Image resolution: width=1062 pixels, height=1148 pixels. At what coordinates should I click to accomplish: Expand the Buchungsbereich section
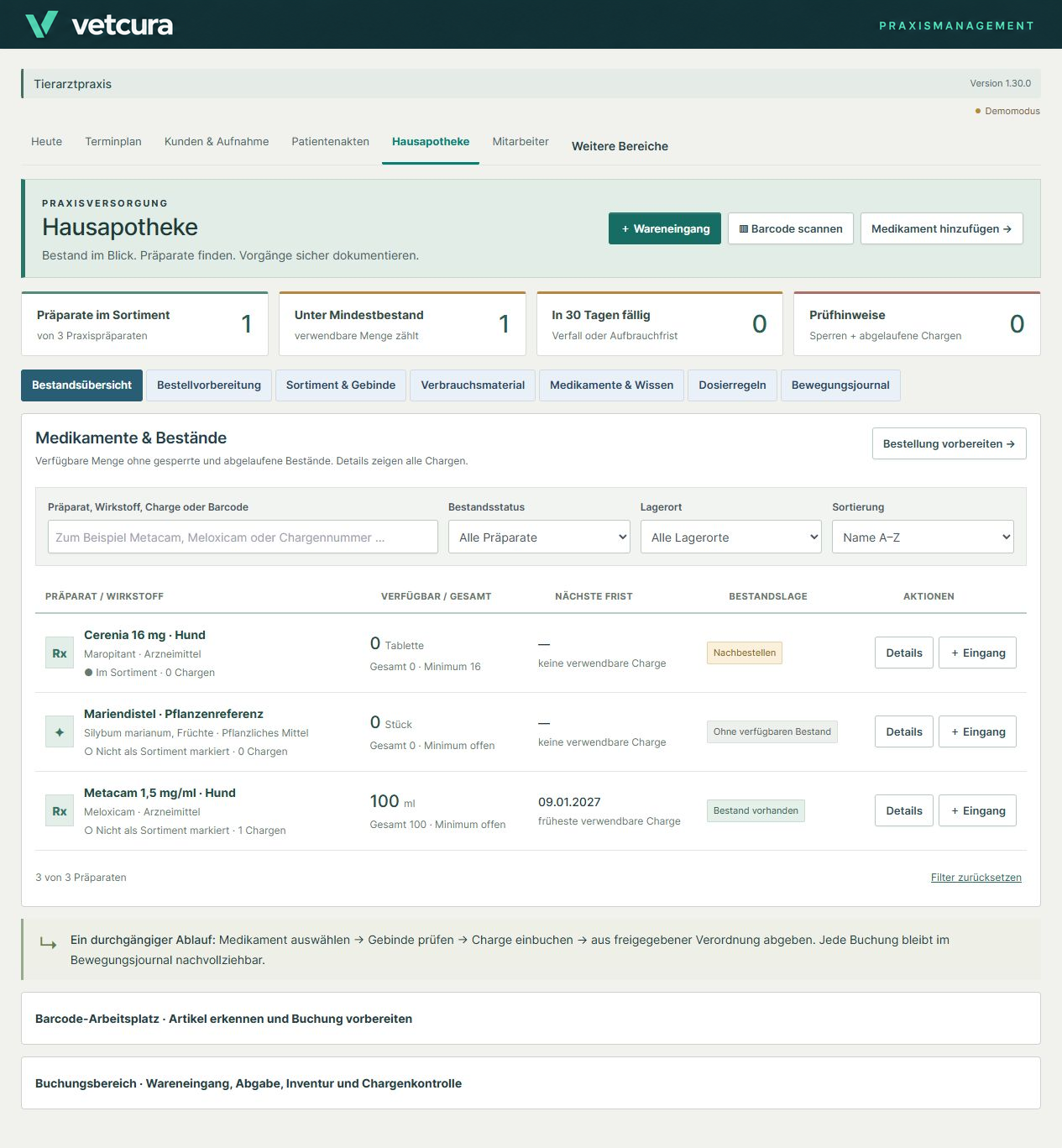point(531,1083)
